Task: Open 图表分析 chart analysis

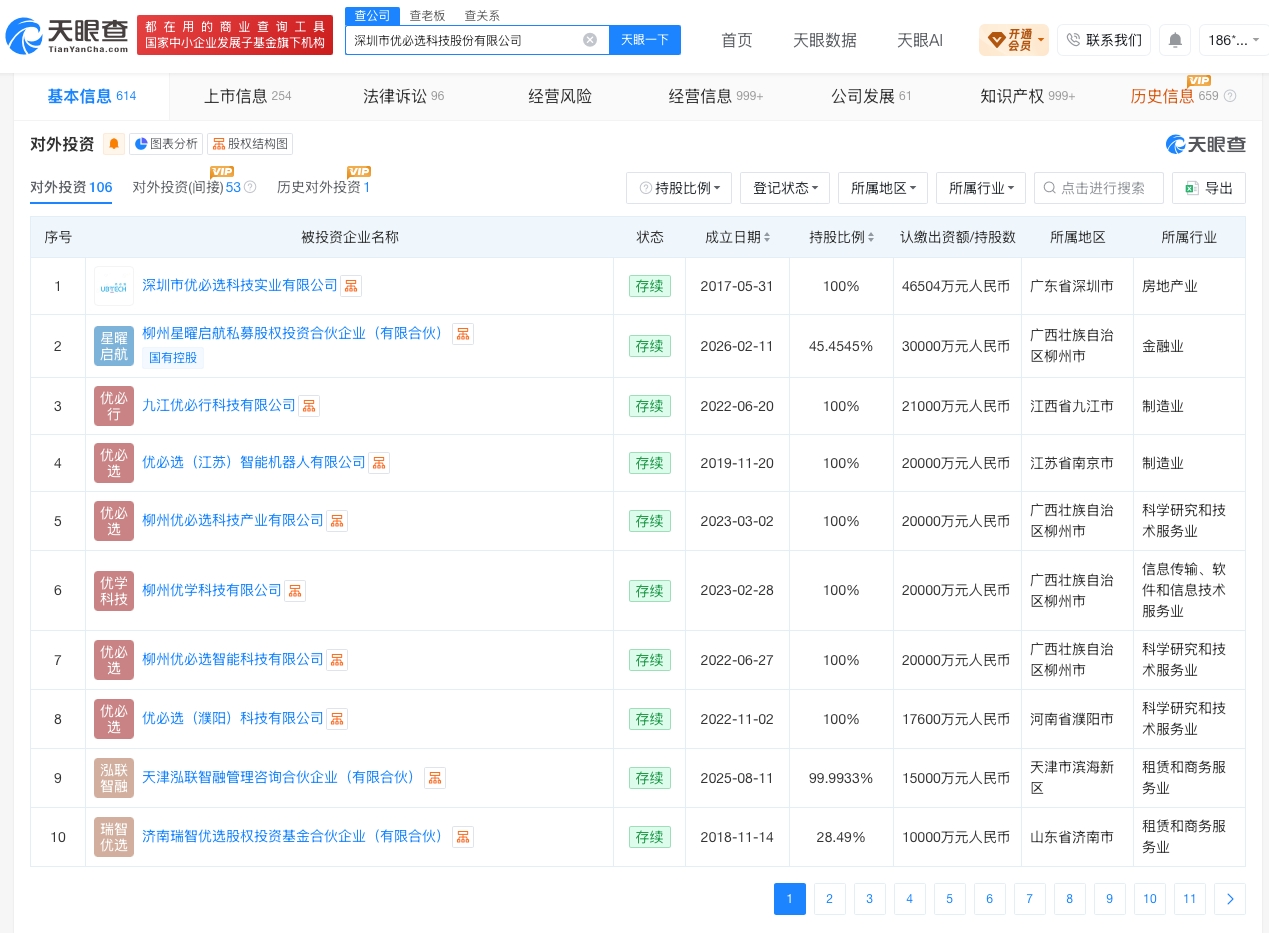Action: click(x=166, y=144)
